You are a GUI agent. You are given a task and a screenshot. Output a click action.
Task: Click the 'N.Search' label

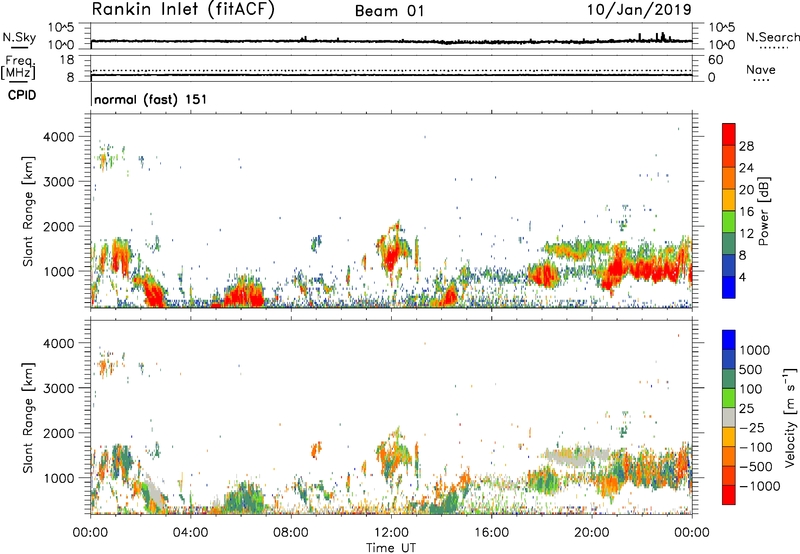(x=773, y=37)
